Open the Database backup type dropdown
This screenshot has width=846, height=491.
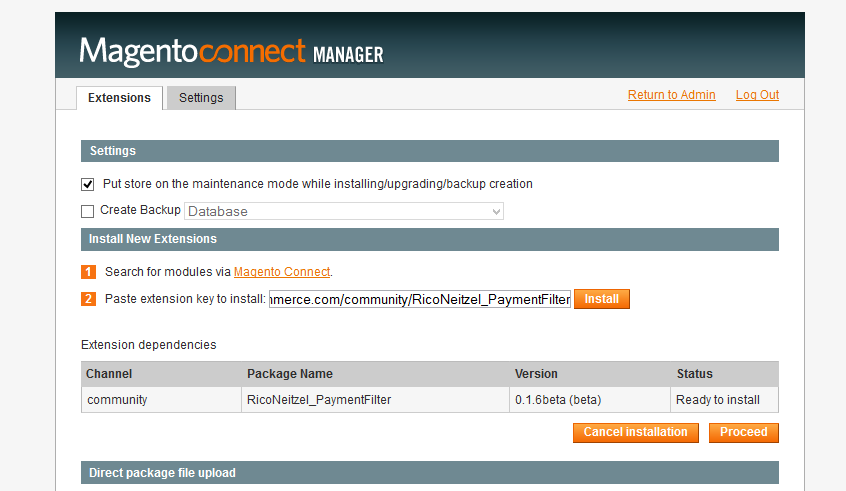click(x=344, y=211)
